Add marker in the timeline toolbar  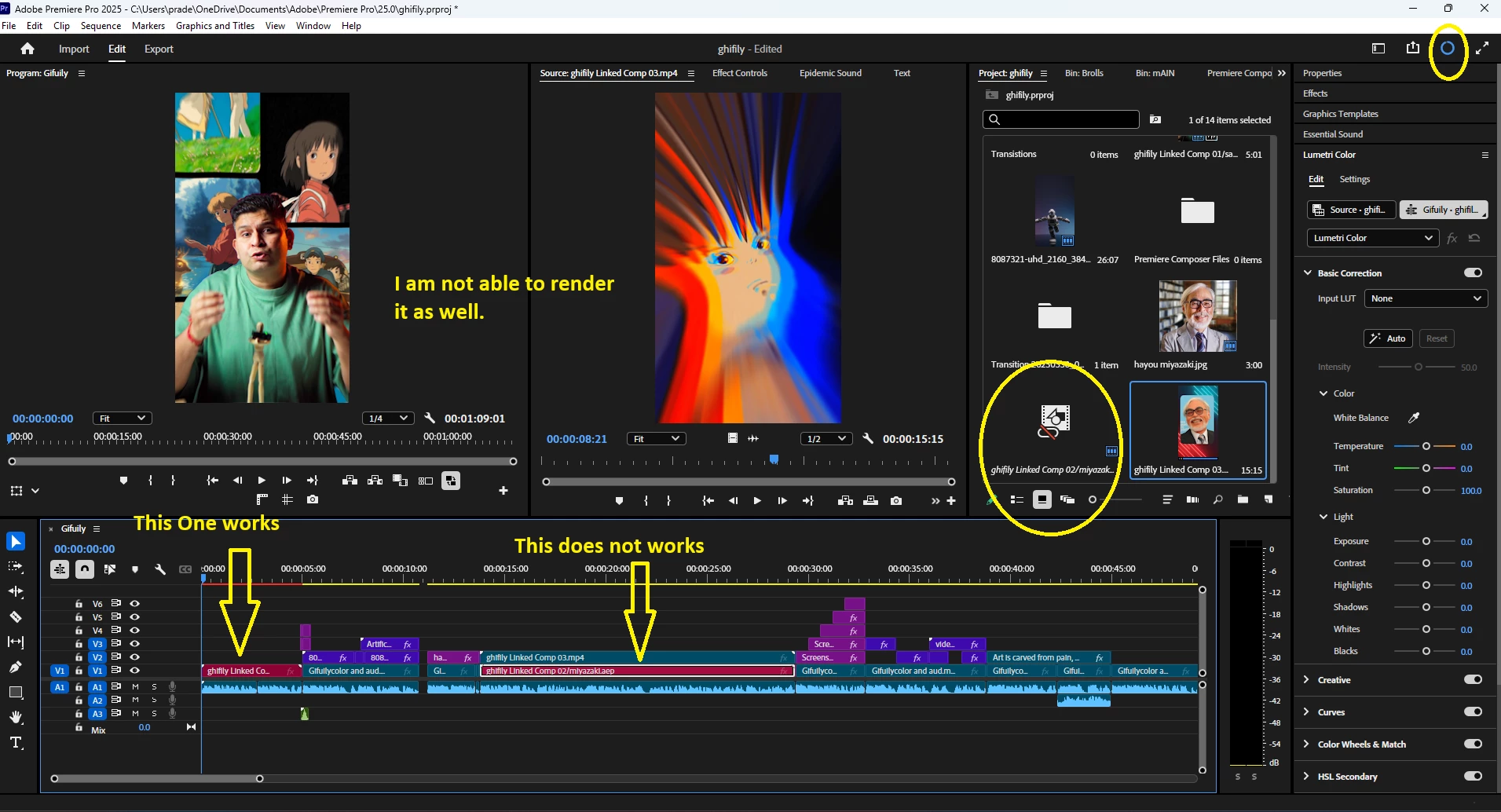click(x=135, y=569)
